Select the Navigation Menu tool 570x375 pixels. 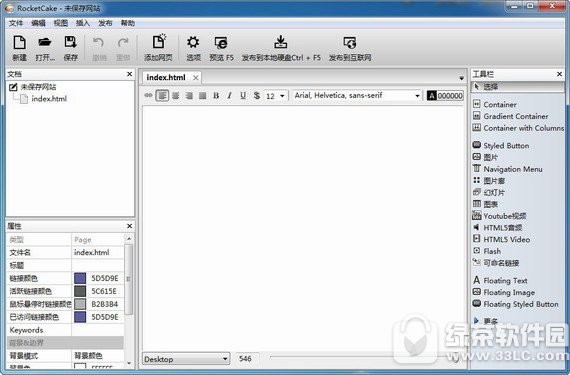[507, 169]
